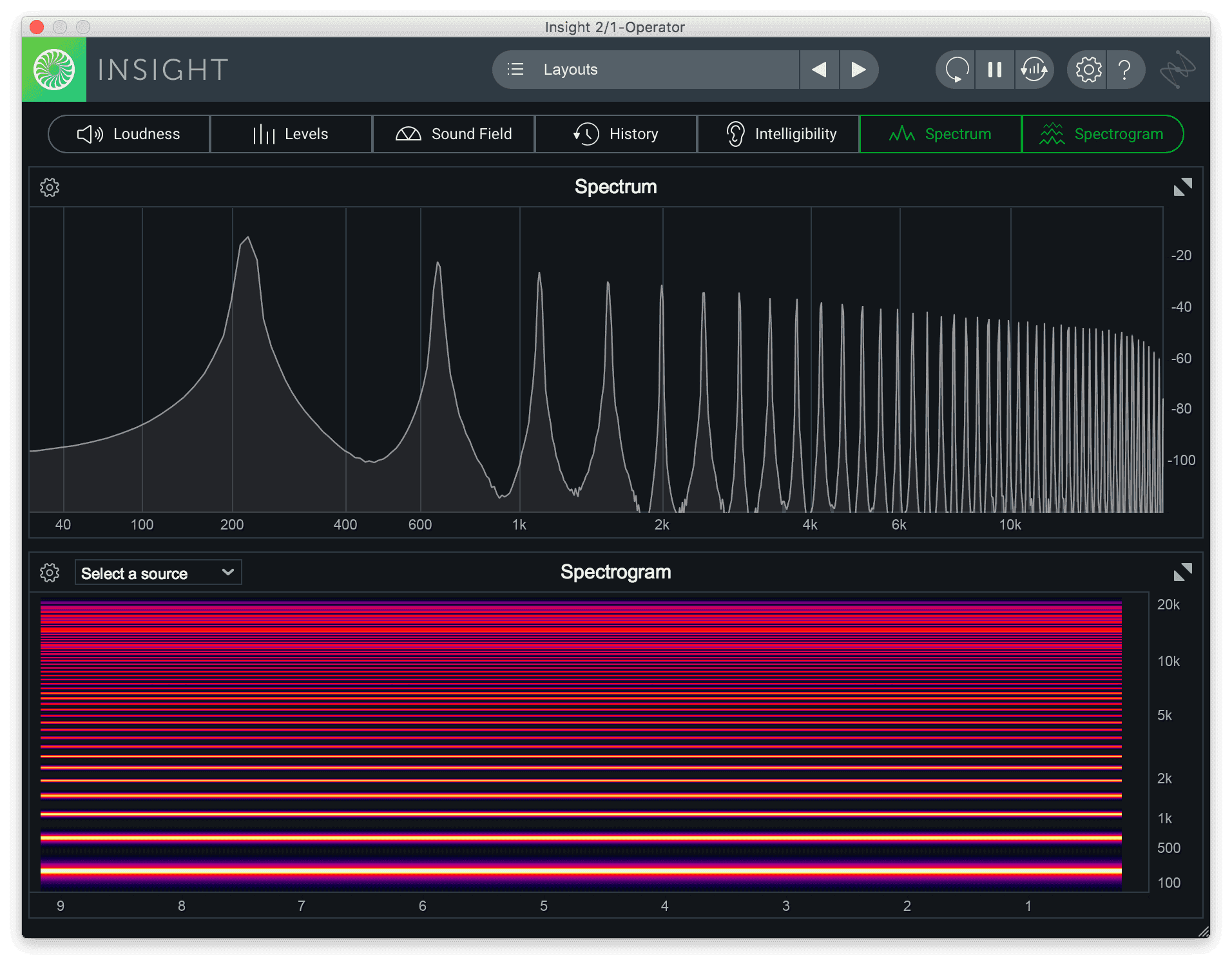Click the loudness target reset icon

[x=1034, y=70]
